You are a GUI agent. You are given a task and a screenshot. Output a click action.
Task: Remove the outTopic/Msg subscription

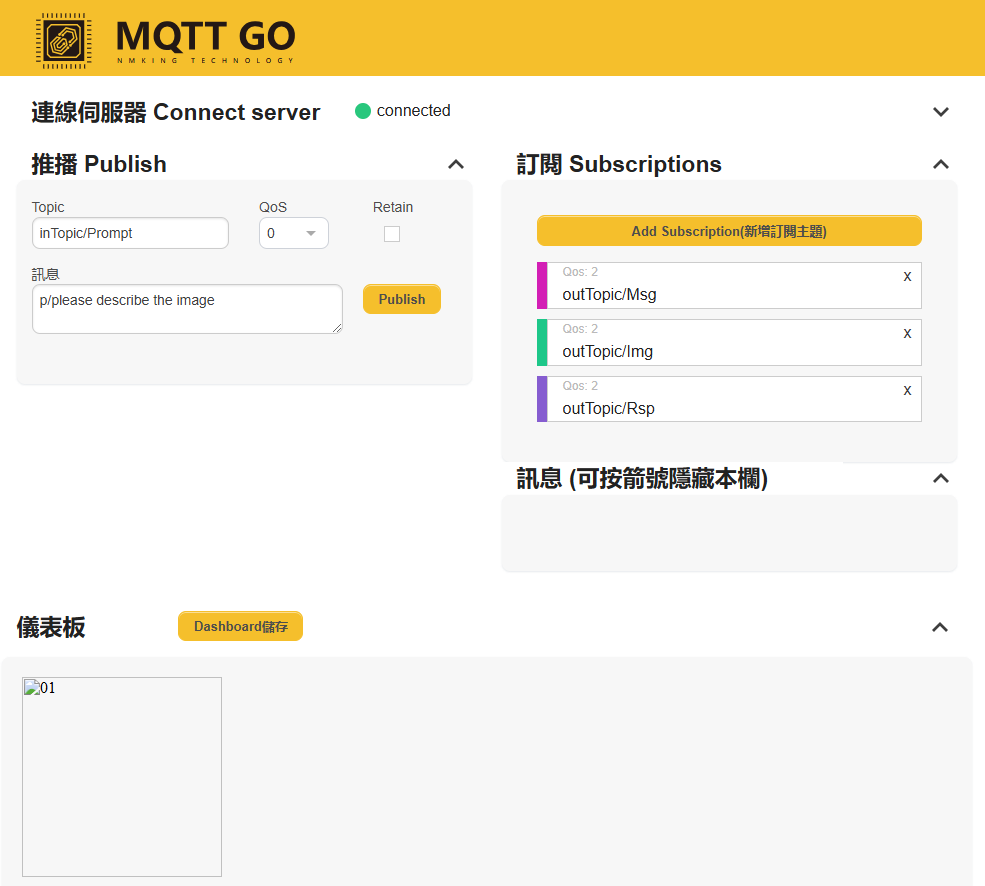[907, 276]
